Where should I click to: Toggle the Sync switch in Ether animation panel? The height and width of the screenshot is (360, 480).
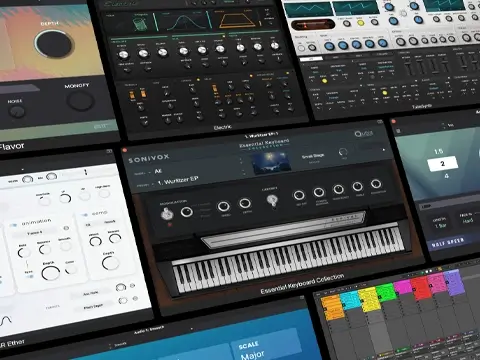pyautogui.click(x=30, y=277)
